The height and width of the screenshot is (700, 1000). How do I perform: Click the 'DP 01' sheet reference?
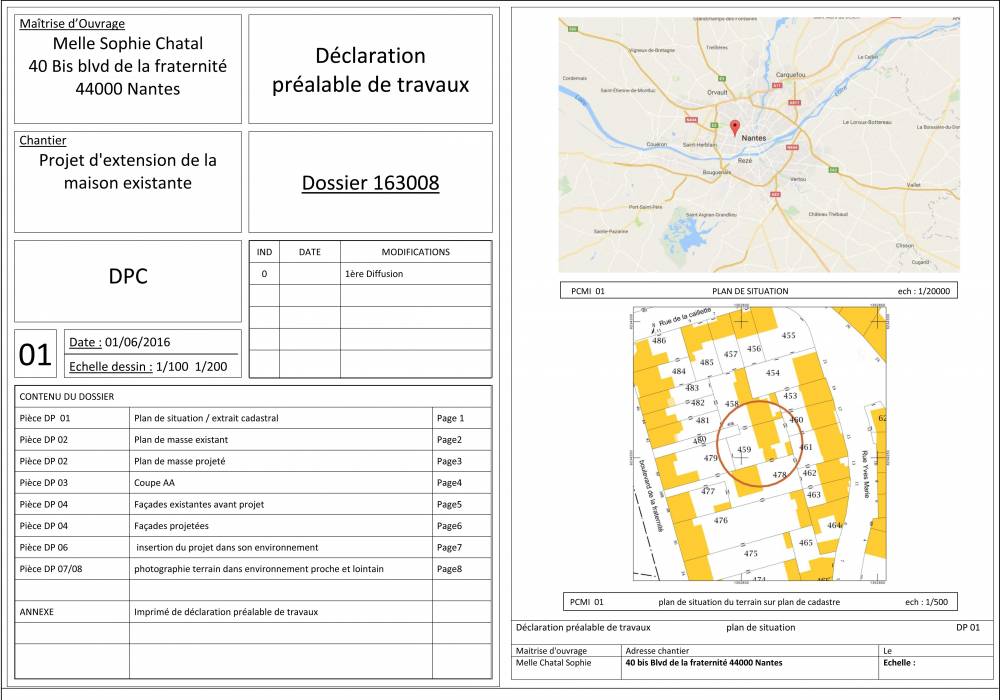(967, 627)
